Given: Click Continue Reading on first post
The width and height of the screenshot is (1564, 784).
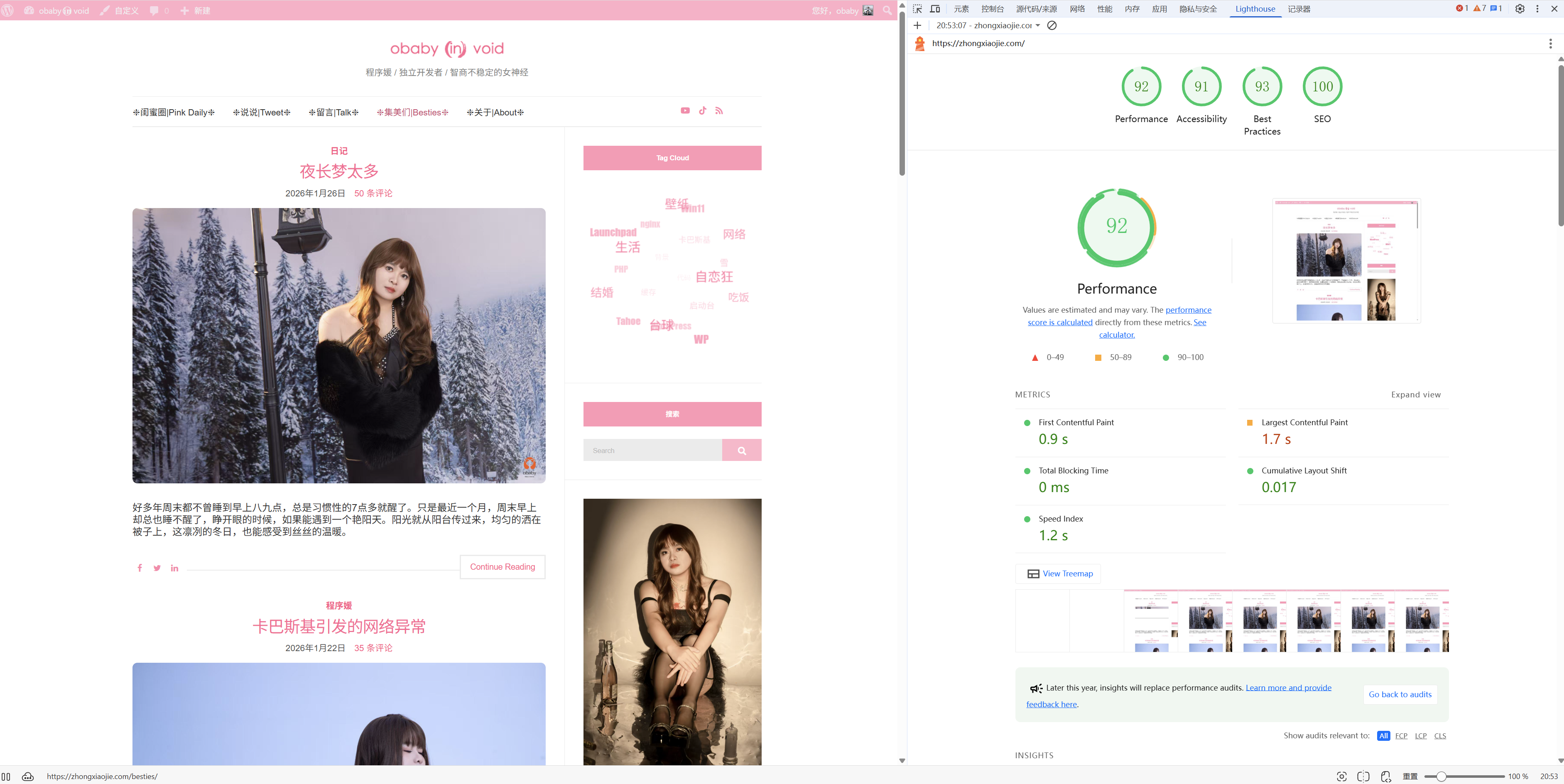Looking at the screenshot, I should [x=502, y=566].
